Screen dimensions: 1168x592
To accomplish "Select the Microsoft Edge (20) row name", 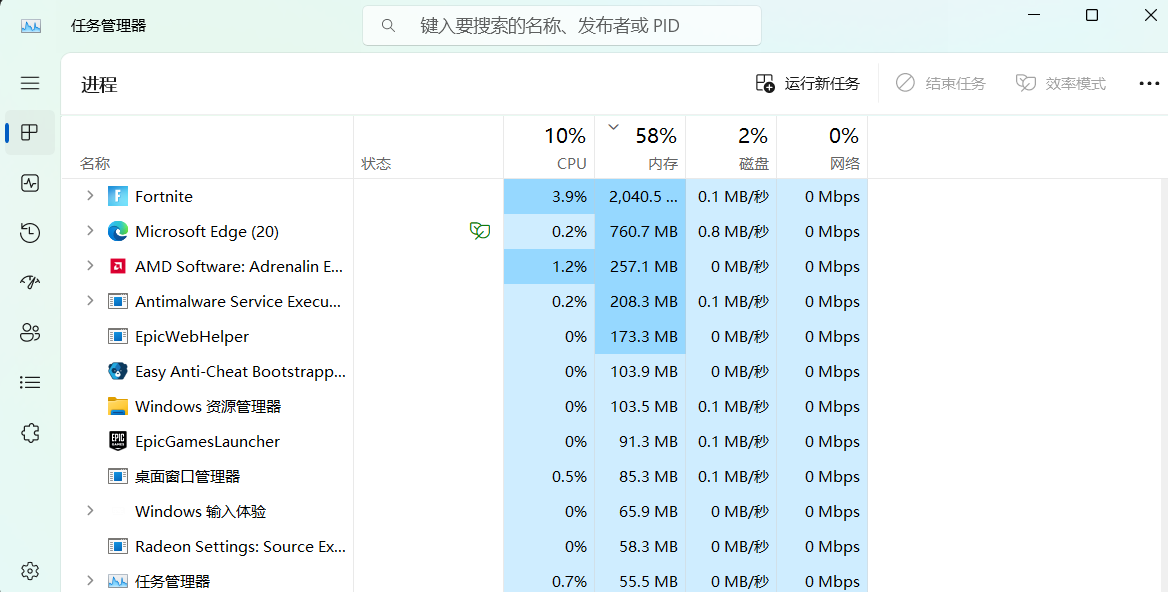I will pos(207,232).
